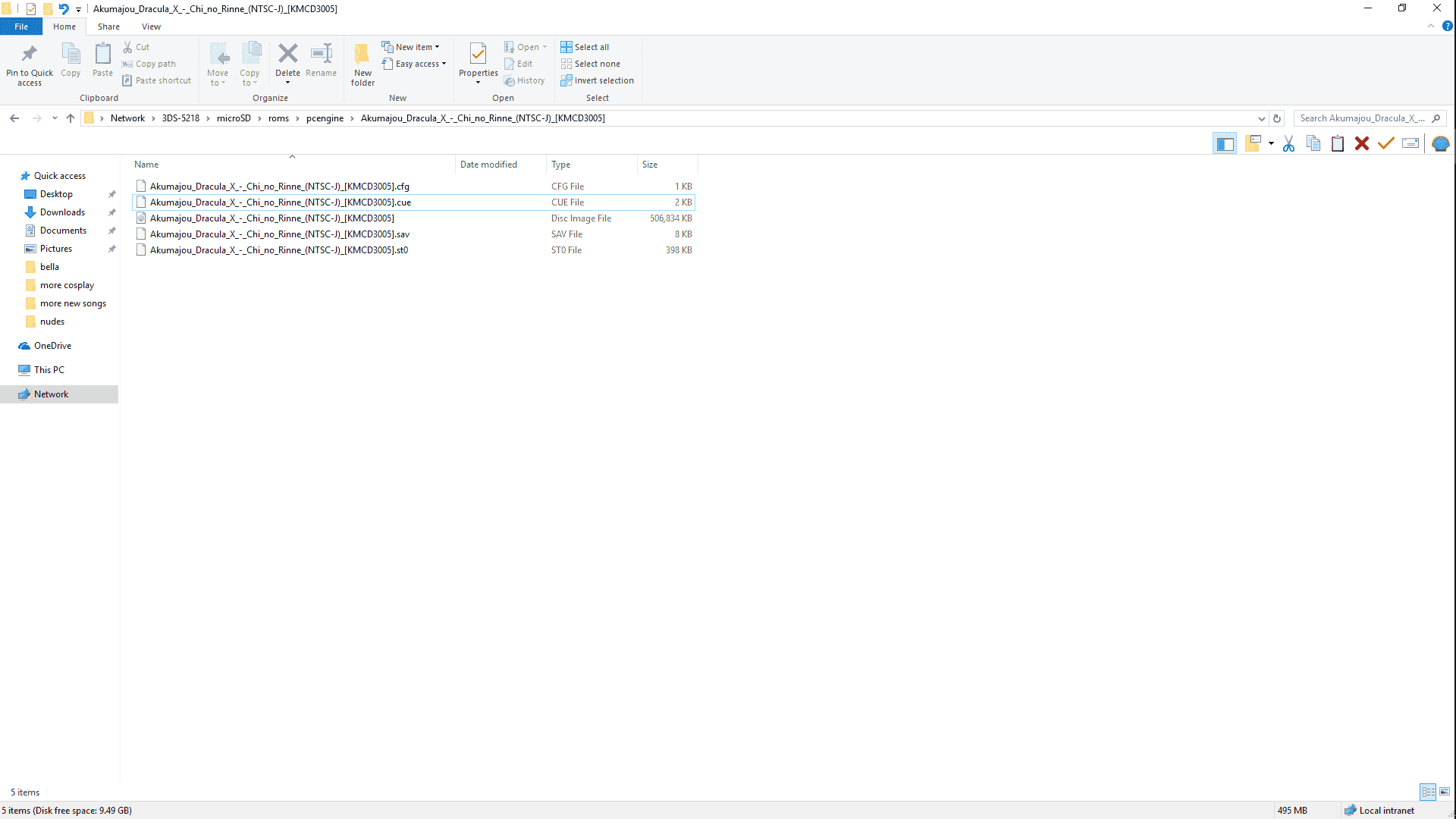Click the Select none button
The height and width of the screenshot is (819, 1456).
(590, 64)
